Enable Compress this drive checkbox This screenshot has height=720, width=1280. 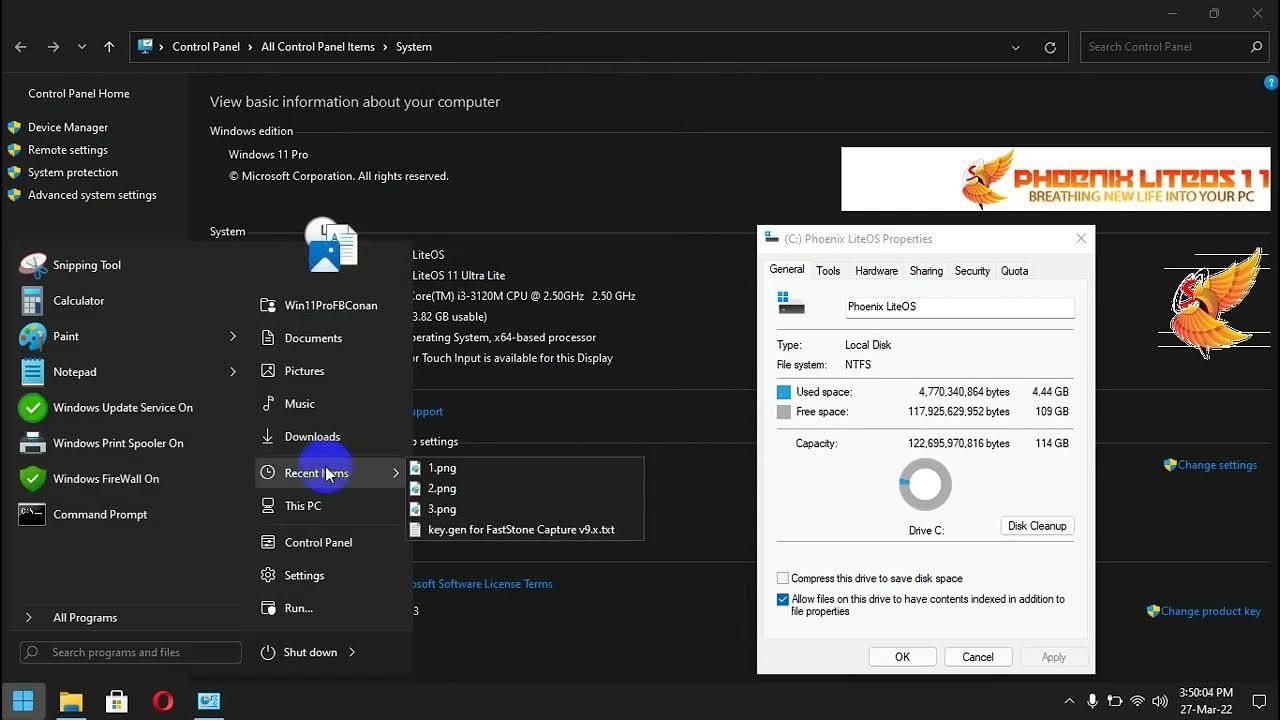[x=783, y=579]
